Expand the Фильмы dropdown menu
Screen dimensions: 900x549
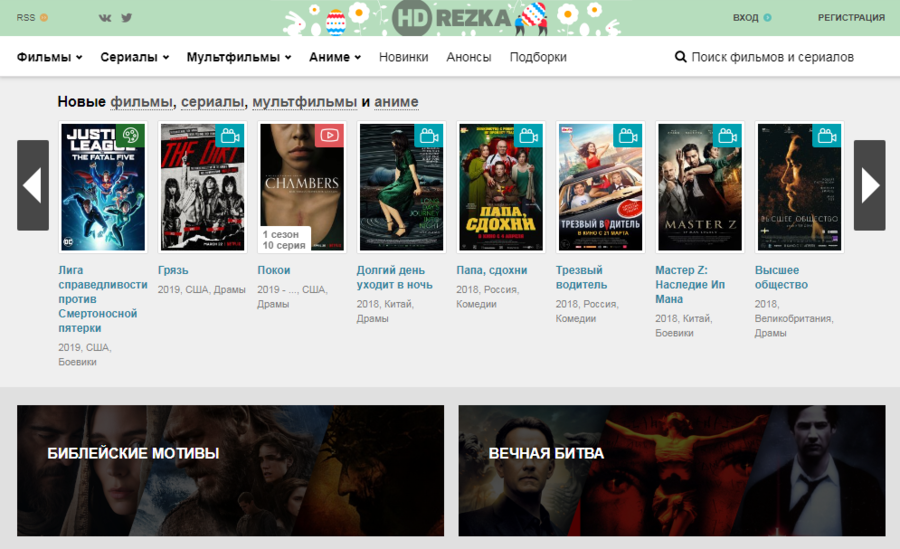[x=49, y=57]
